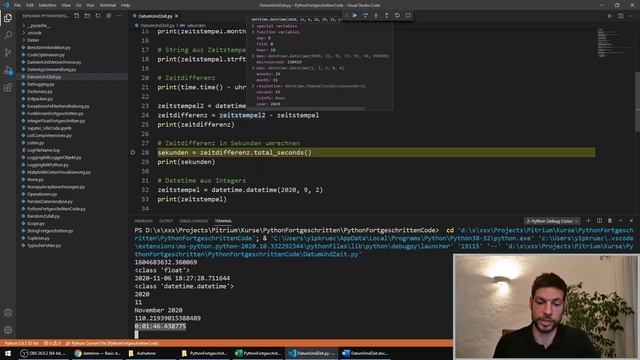Open the Edit menu
This screenshot has width=640, height=360.
pos(30,5)
